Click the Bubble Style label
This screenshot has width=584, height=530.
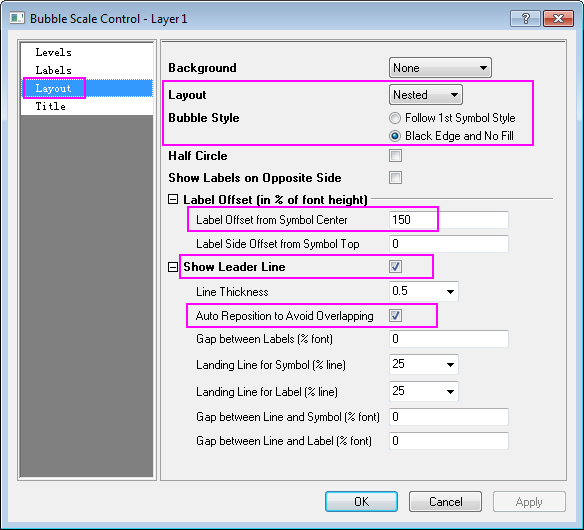(x=204, y=118)
